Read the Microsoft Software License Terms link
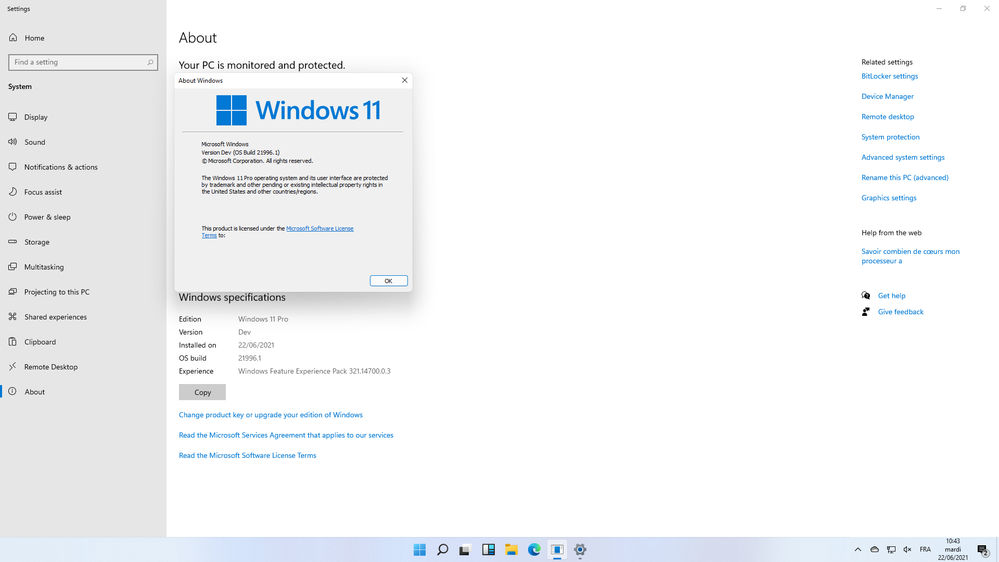Image resolution: width=999 pixels, height=562 pixels. click(247, 456)
